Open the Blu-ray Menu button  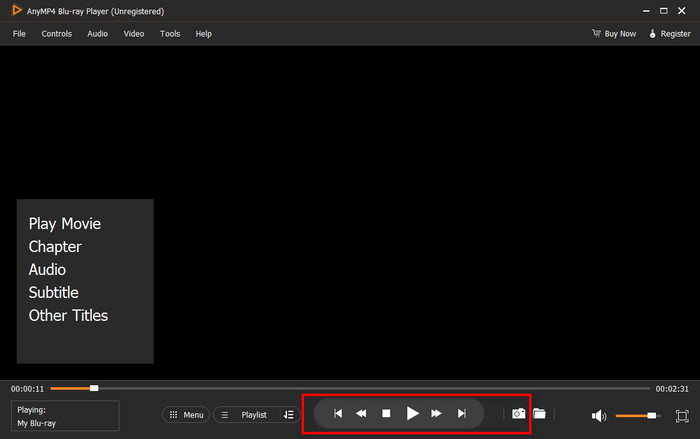[x=186, y=415]
